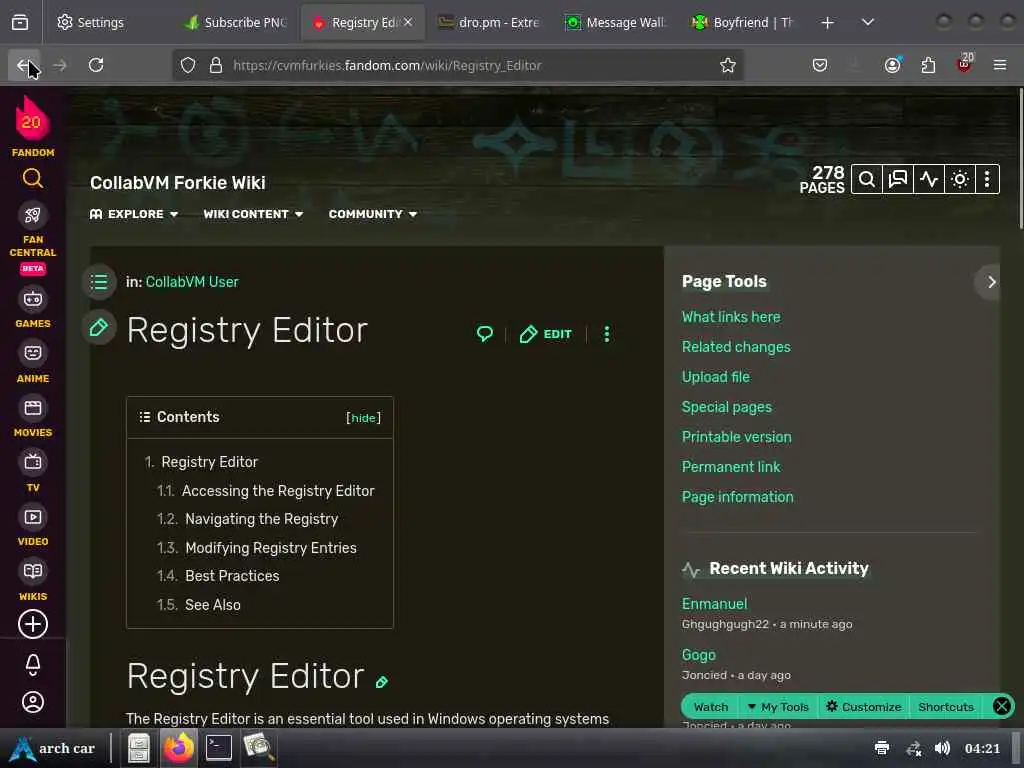Collapse the Page Tools right rail

[991, 282]
